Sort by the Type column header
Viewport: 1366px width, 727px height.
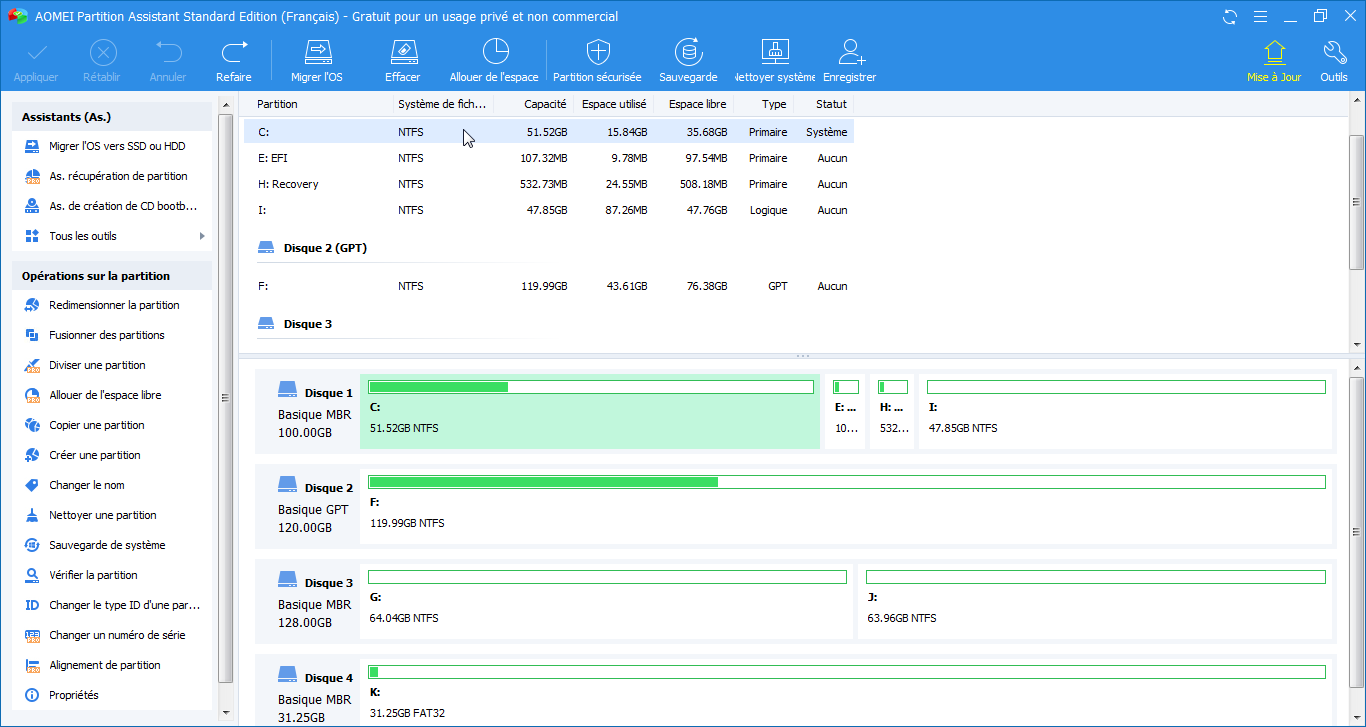pyautogui.click(x=773, y=104)
